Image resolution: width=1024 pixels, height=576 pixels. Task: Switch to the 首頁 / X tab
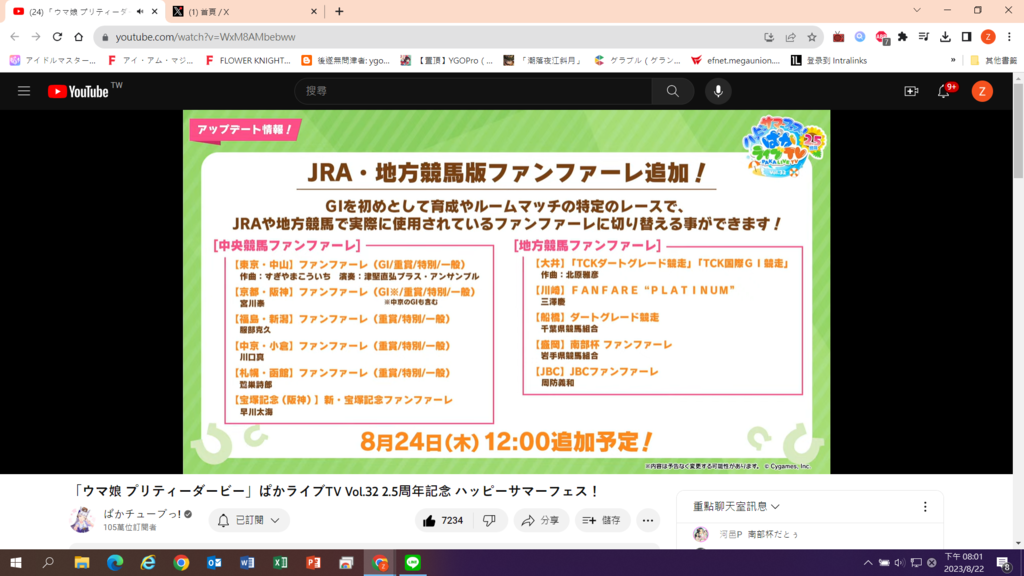(x=245, y=12)
